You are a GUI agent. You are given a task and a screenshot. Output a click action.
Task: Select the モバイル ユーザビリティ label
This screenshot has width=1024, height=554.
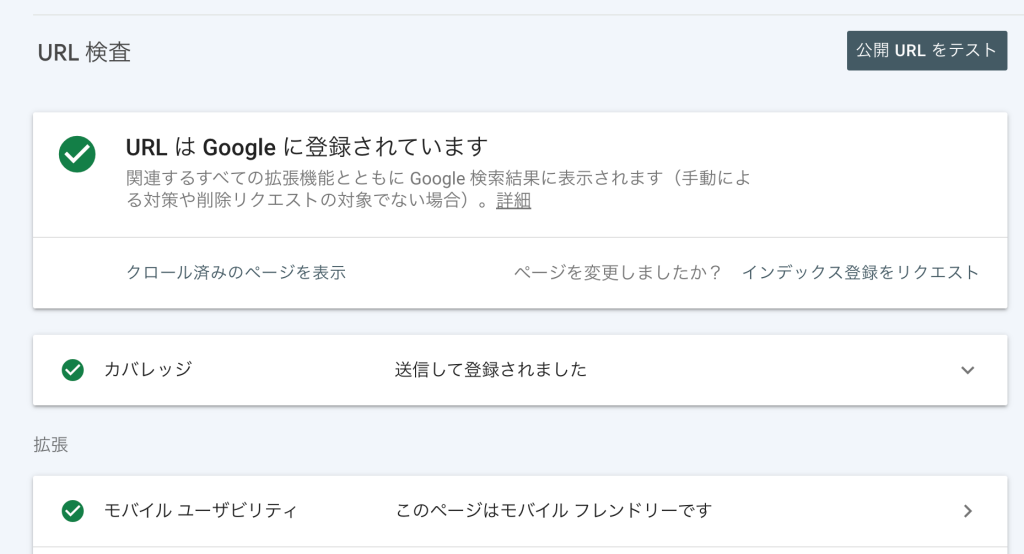coord(200,510)
